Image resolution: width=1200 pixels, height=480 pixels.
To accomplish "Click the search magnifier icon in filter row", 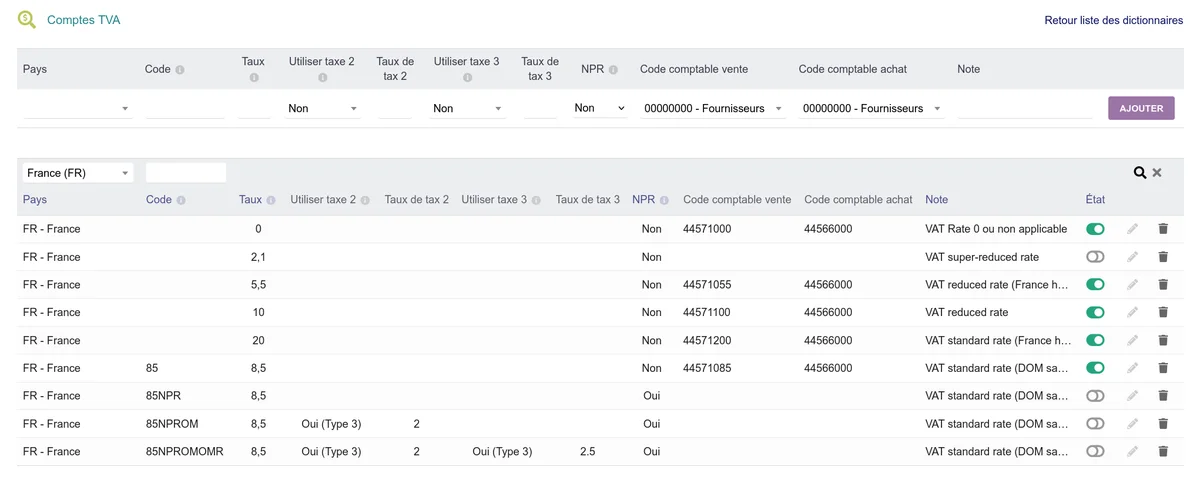I will point(1140,173).
